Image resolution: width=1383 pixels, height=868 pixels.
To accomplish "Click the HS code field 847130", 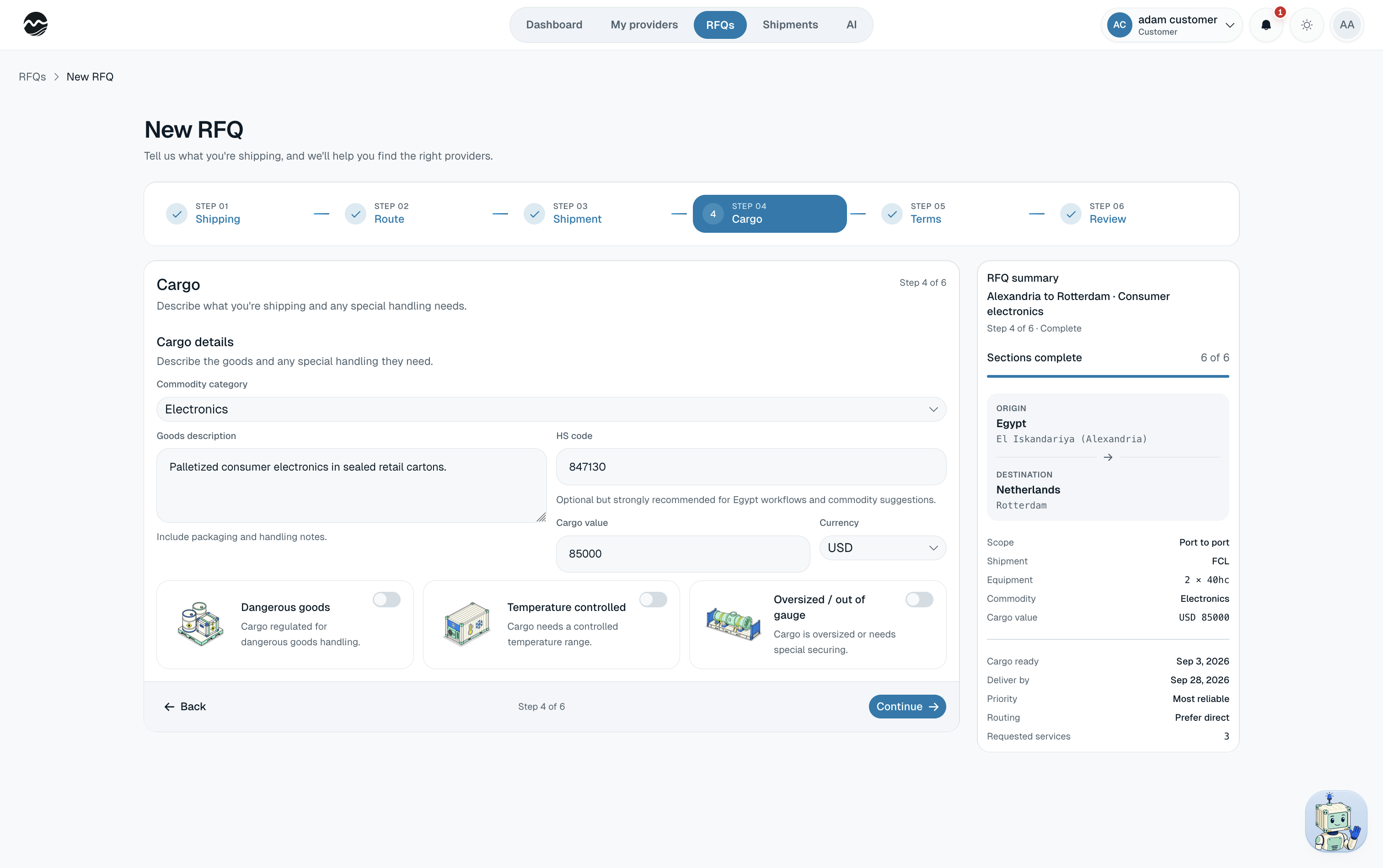I will coord(751,467).
